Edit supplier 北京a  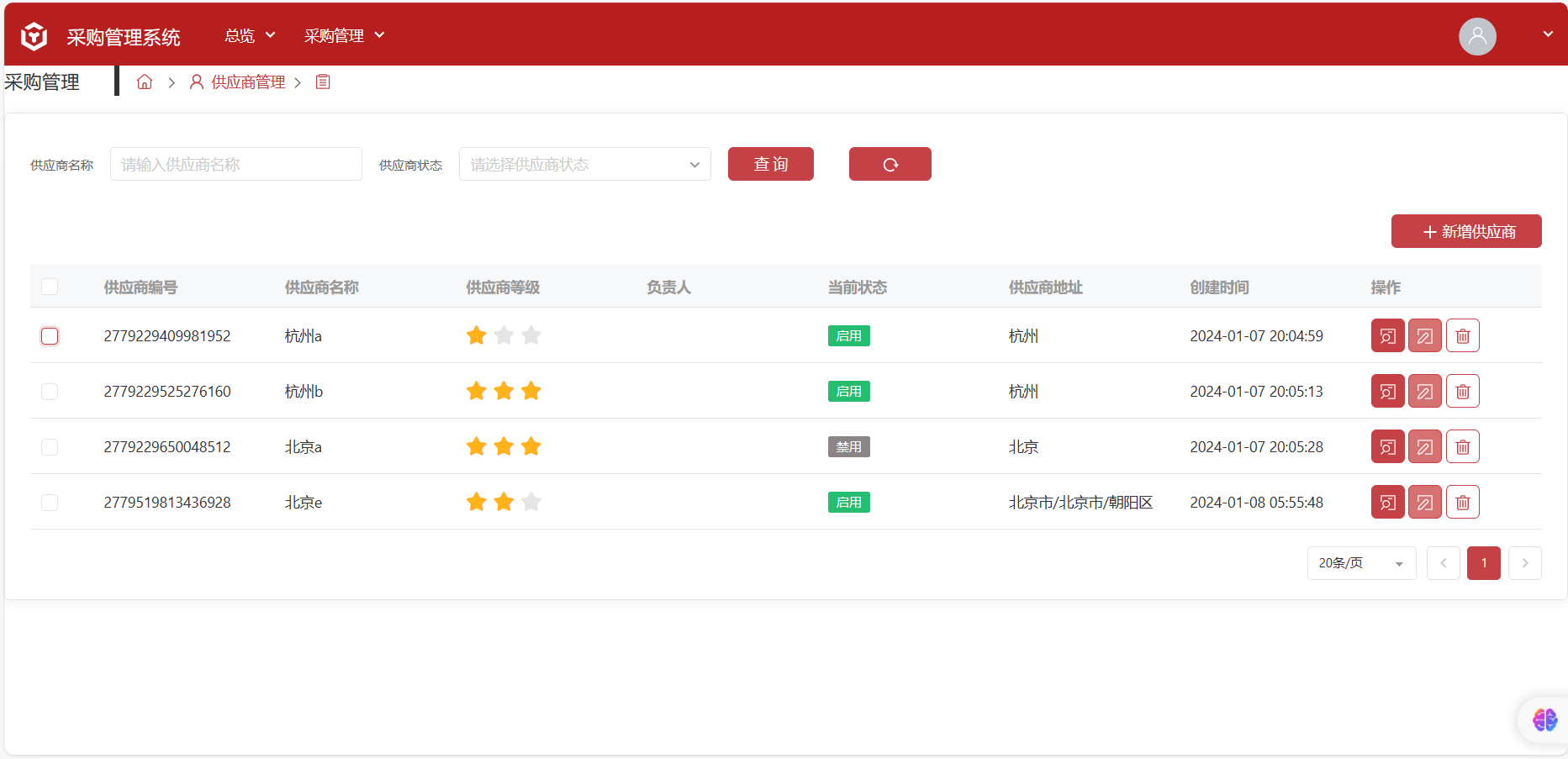pos(1425,446)
